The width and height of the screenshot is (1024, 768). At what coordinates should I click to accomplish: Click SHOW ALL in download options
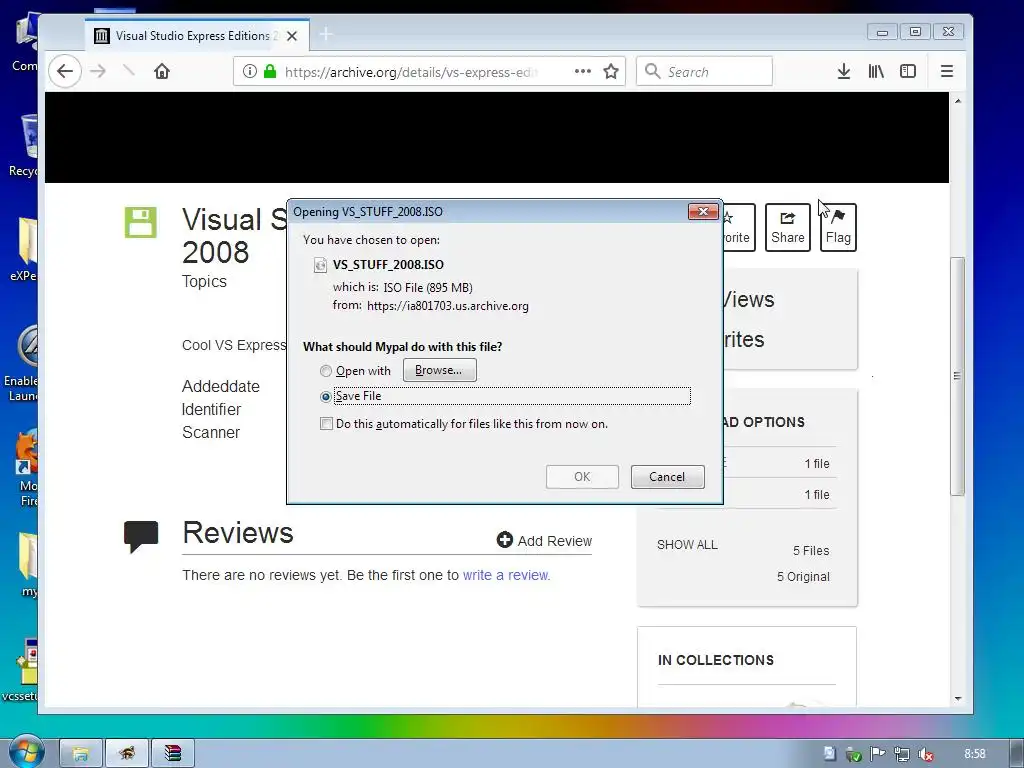tap(687, 545)
